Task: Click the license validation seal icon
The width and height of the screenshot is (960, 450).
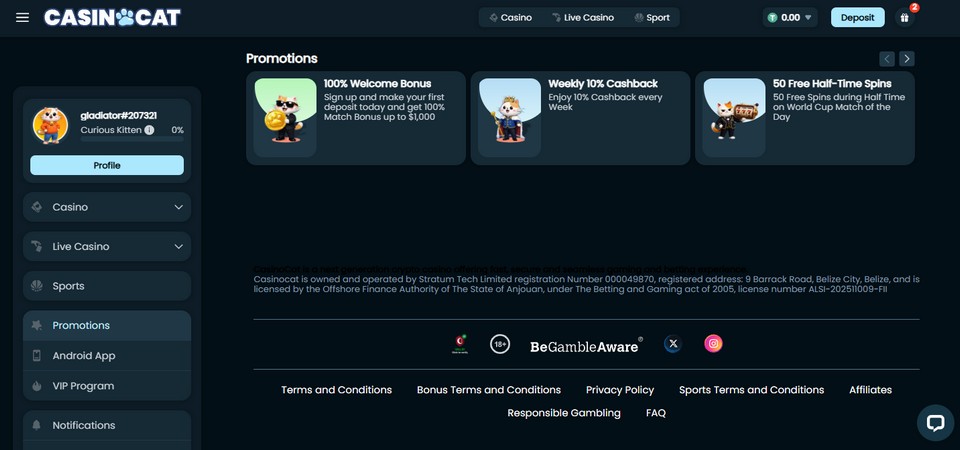Action: pyautogui.click(x=460, y=344)
